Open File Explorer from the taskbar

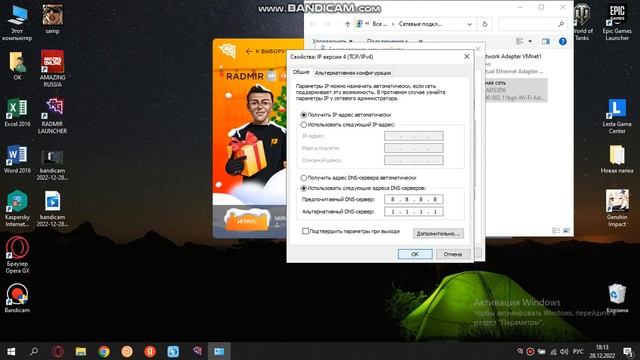tap(81, 351)
